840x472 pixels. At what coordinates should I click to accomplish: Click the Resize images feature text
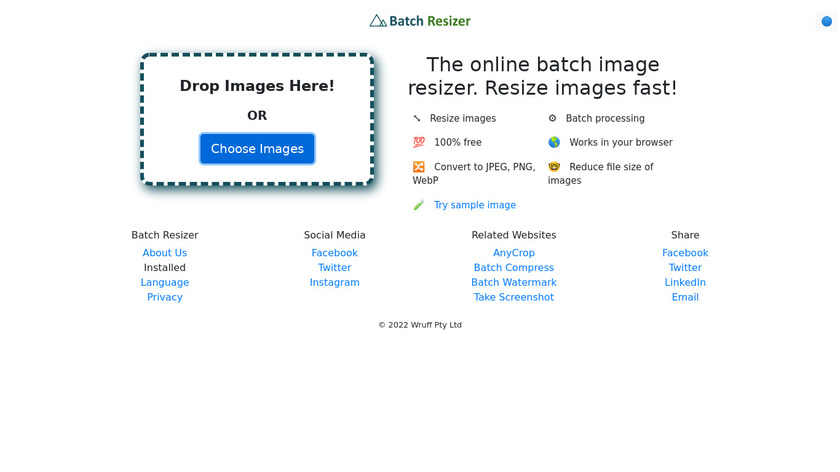[x=463, y=118]
